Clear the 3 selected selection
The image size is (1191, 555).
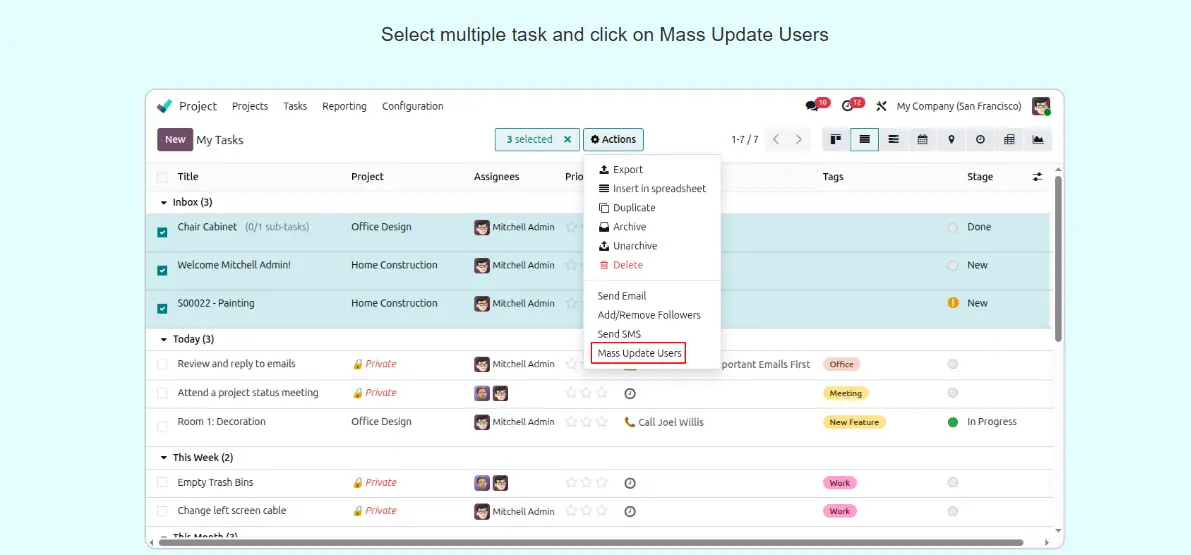[568, 140]
